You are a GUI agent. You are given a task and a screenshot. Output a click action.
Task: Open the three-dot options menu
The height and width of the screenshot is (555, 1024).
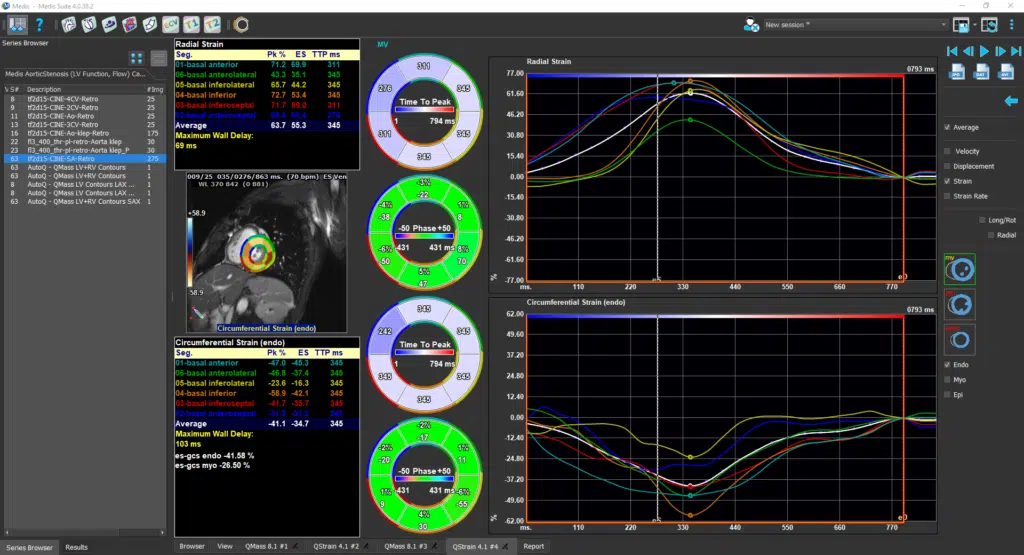tap(1010, 24)
